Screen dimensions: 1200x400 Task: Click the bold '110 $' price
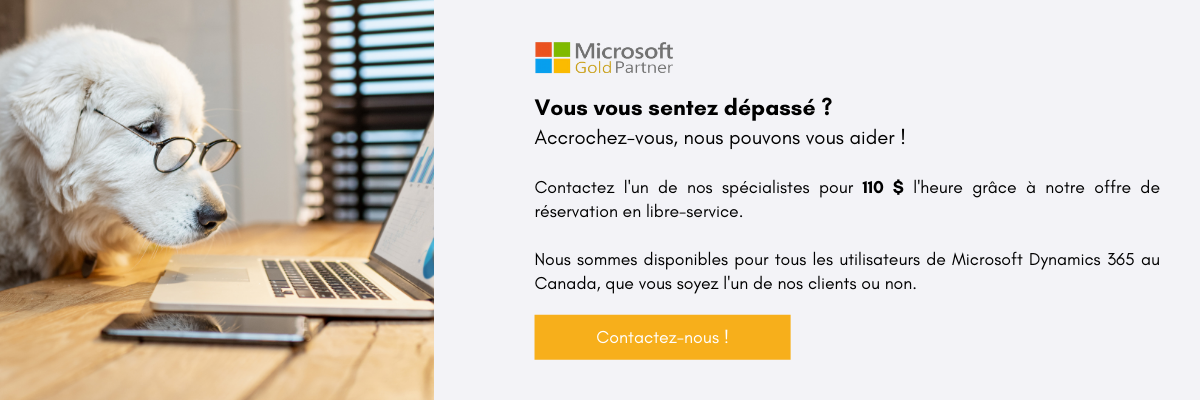[882, 188]
